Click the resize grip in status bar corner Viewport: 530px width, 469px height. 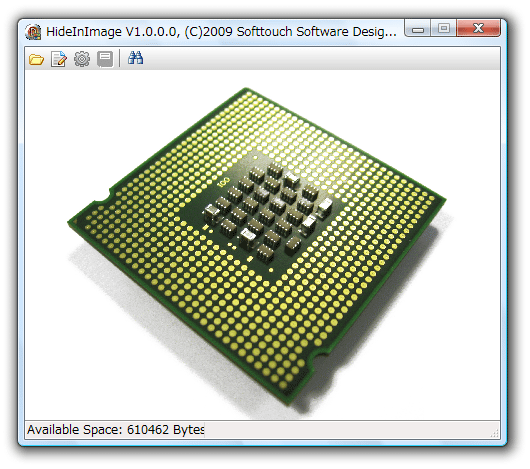pyautogui.click(x=495, y=433)
